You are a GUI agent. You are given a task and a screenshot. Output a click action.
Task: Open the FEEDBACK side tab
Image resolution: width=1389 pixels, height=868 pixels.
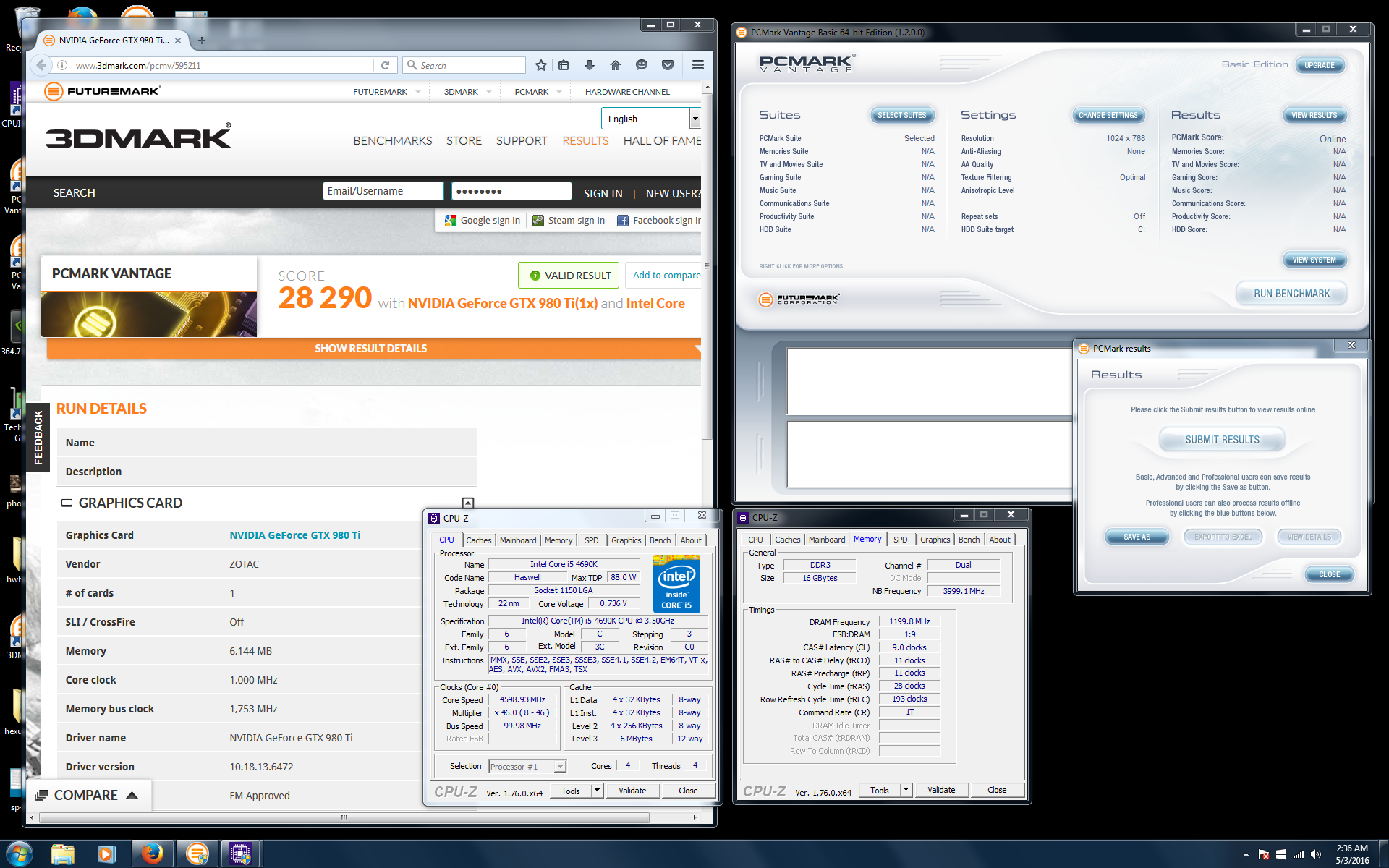pos(38,438)
